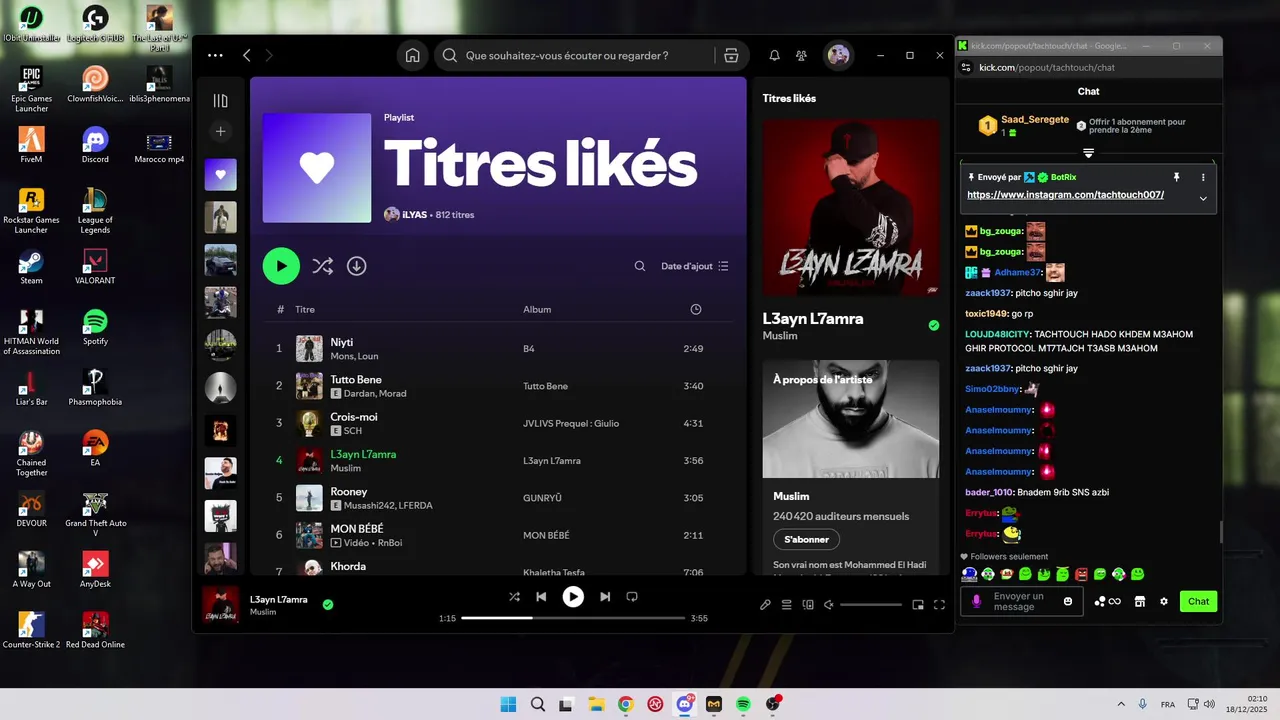1280x720 pixels.
Task: Search within the liked songs playlist
Action: 640,266
